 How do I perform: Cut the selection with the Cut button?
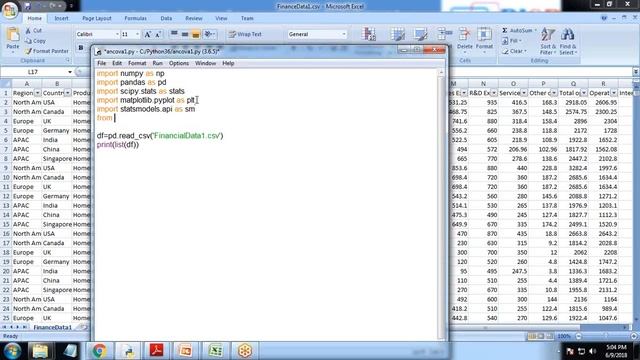[x=33, y=31]
